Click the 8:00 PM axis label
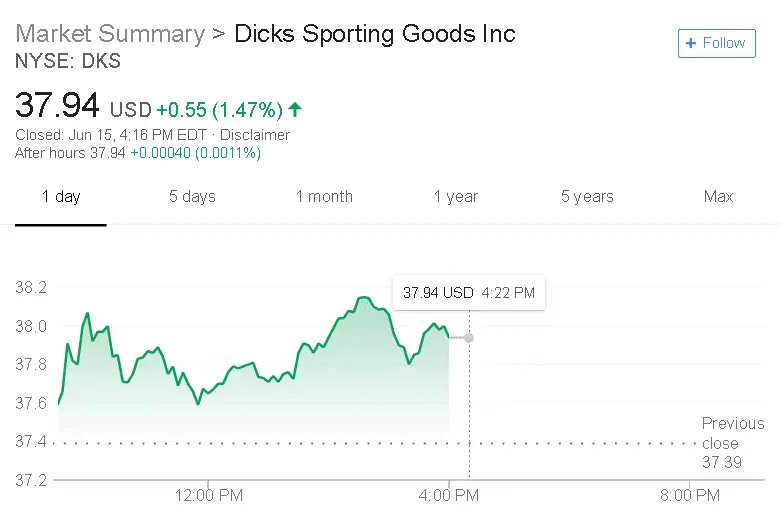 690,495
